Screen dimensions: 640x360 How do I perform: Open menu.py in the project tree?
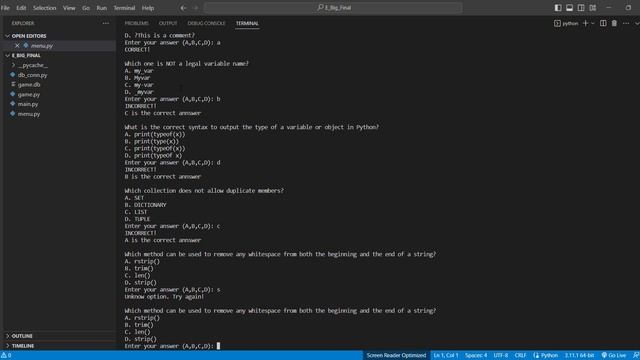click(x=29, y=114)
